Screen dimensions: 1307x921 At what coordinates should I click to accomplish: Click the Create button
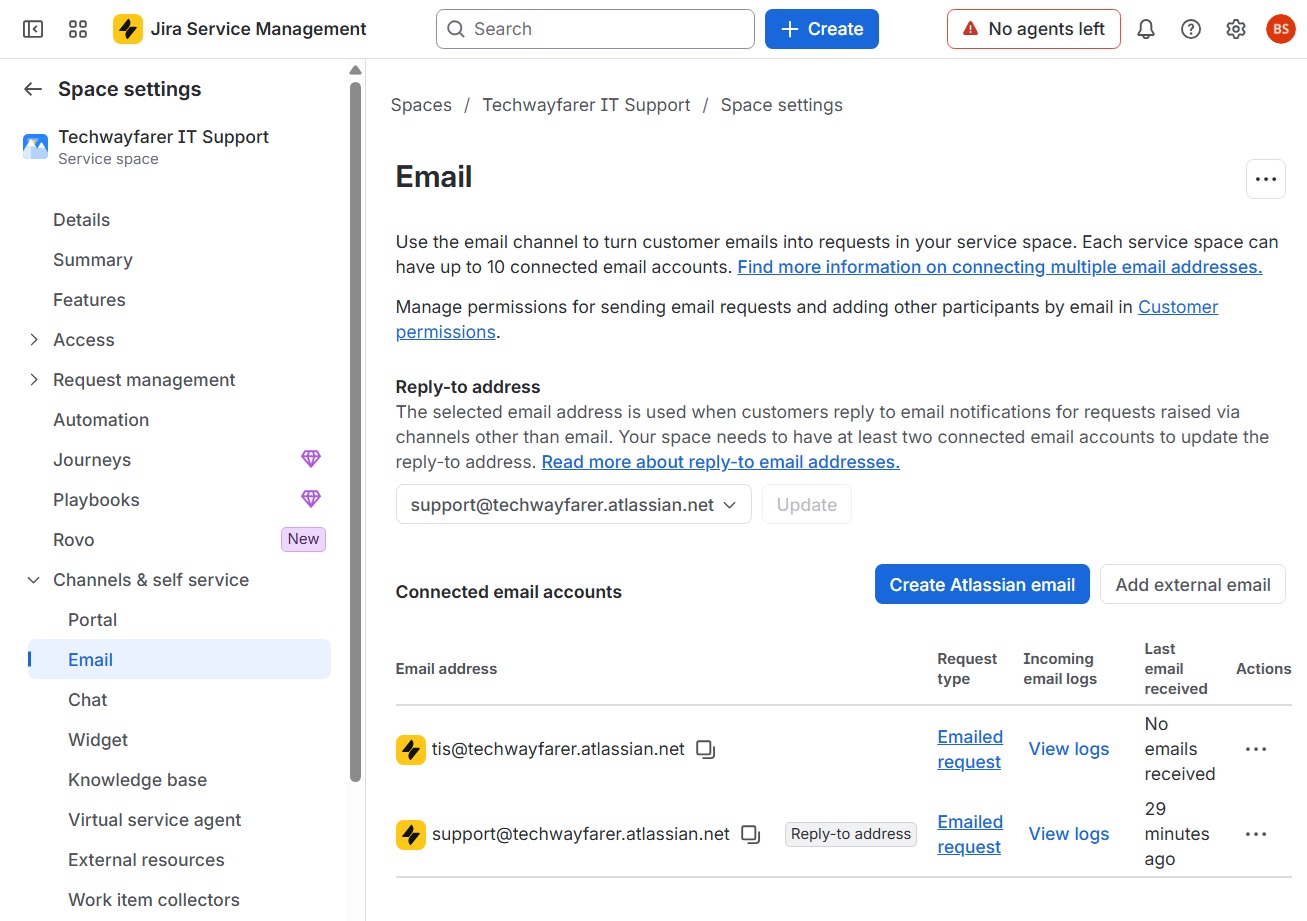[x=822, y=29]
